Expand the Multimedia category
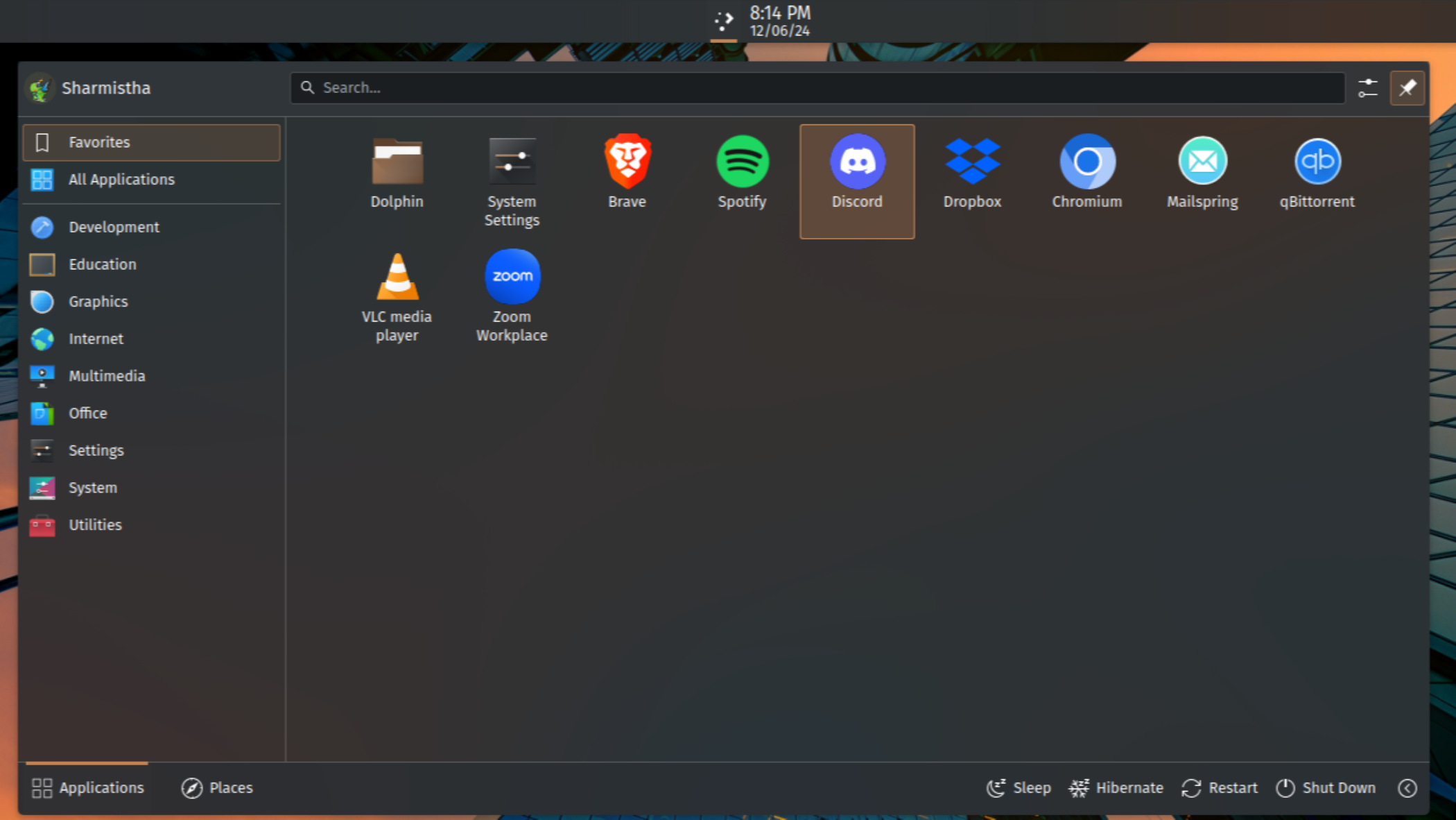The width and height of the screenshot is (1456, 820). pyautogui.click(x=106, y=375)
